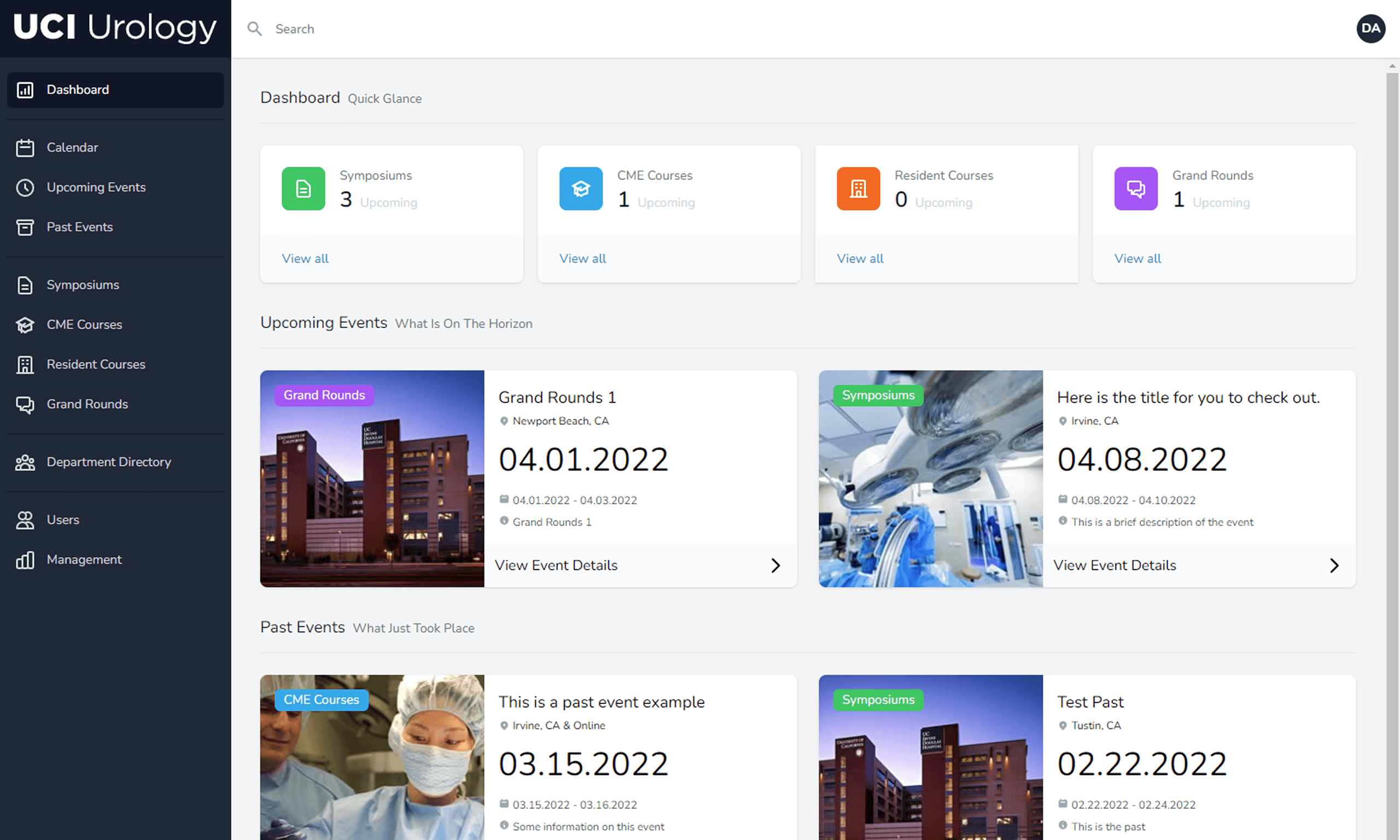1400x840 pixels.
Task: Click the purple Grand Rounds card icon
Action: (1135, 189)
